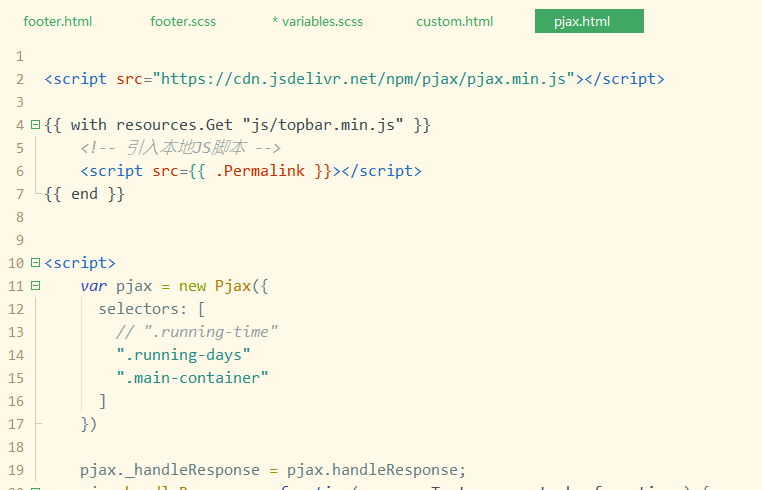Screen dimensions: 762x490
Task: Click the ".running-days" string
Action: click(183, 355)
